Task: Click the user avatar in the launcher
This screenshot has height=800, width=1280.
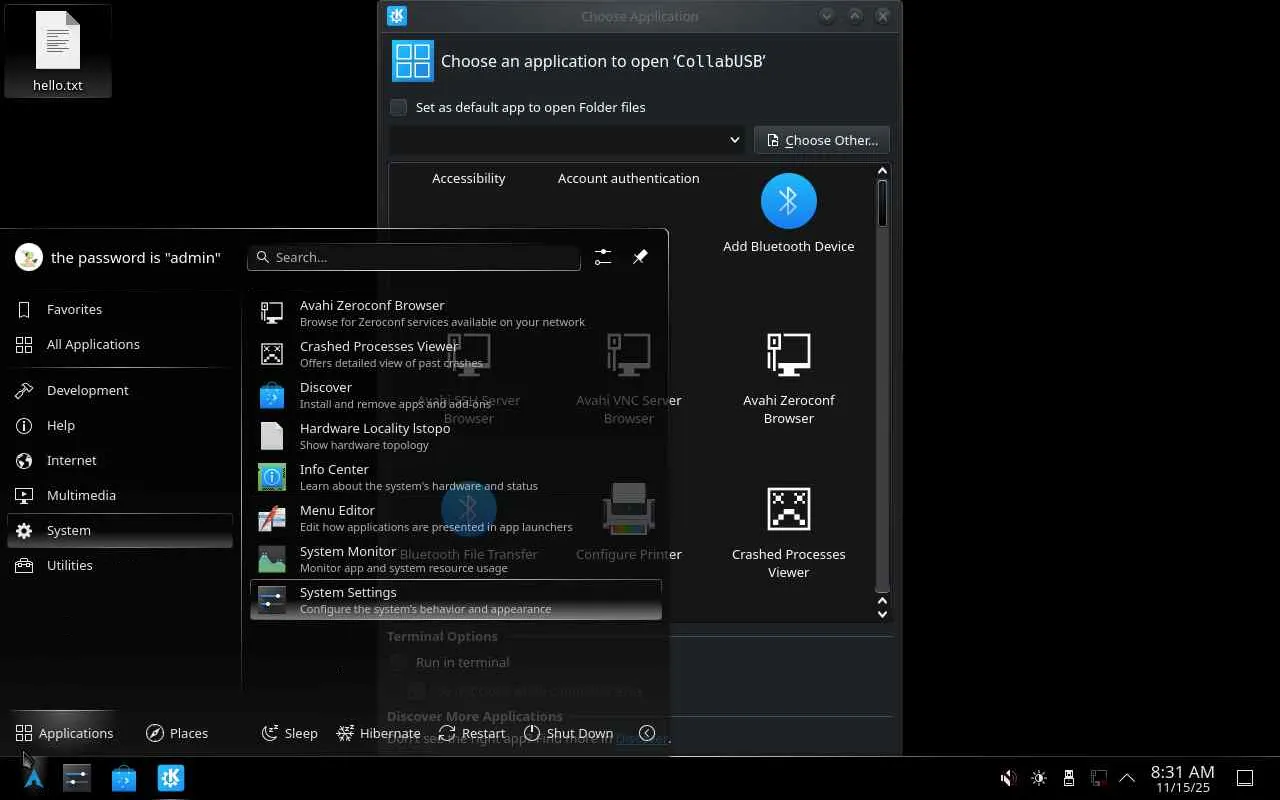Action: click(29, 257)
